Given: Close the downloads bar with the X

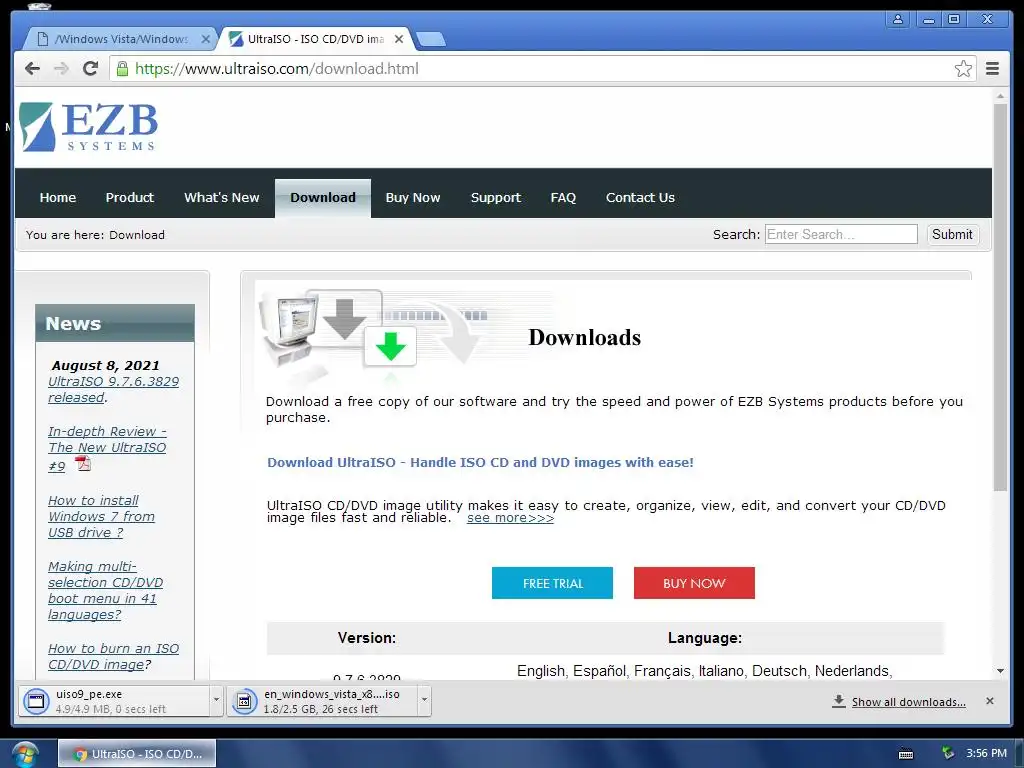Looking at the screenshot, I should pos(989,701).
